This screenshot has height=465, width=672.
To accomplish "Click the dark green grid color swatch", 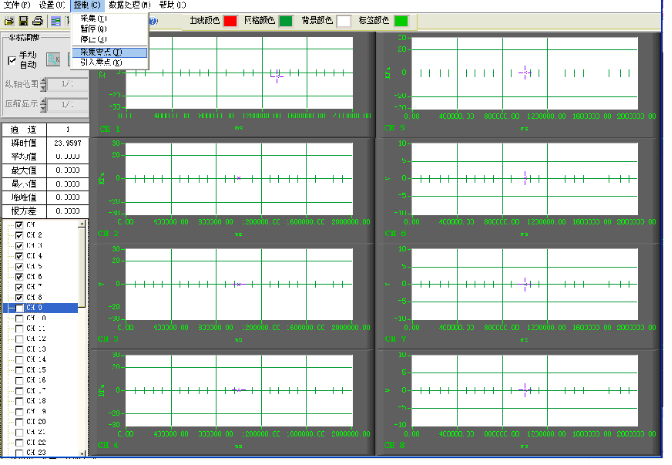I will (x=286, y=21).
